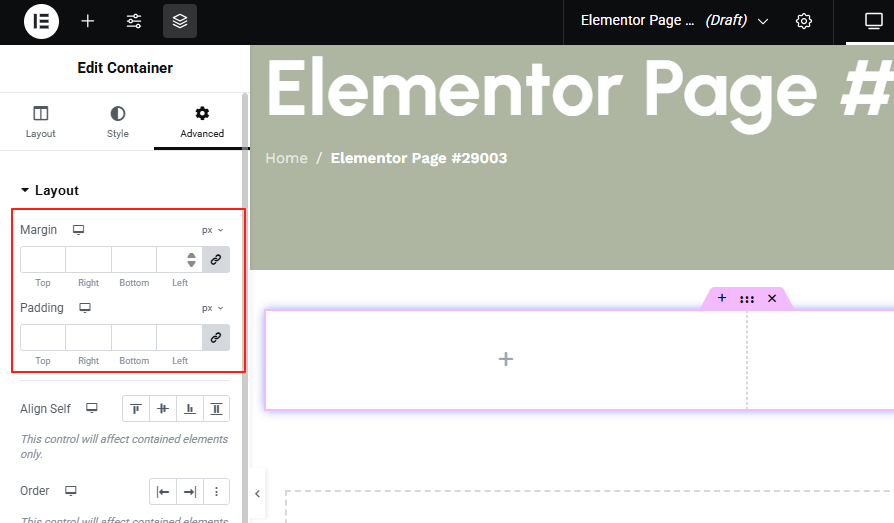The width and height of the screenshot is (894, 523).
Task: Click the Padding Left input field
Action: [180, 338]
